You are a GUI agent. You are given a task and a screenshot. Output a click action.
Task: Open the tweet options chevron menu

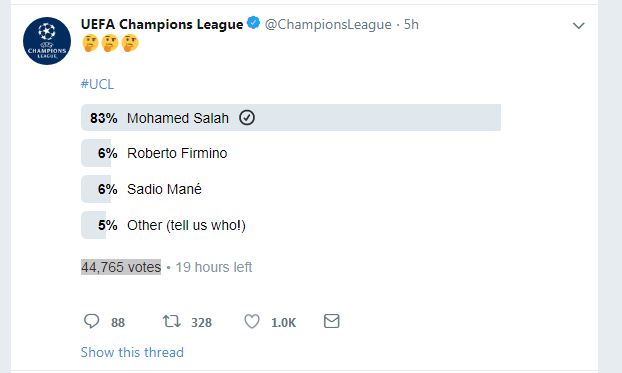(x=579, y=26)
